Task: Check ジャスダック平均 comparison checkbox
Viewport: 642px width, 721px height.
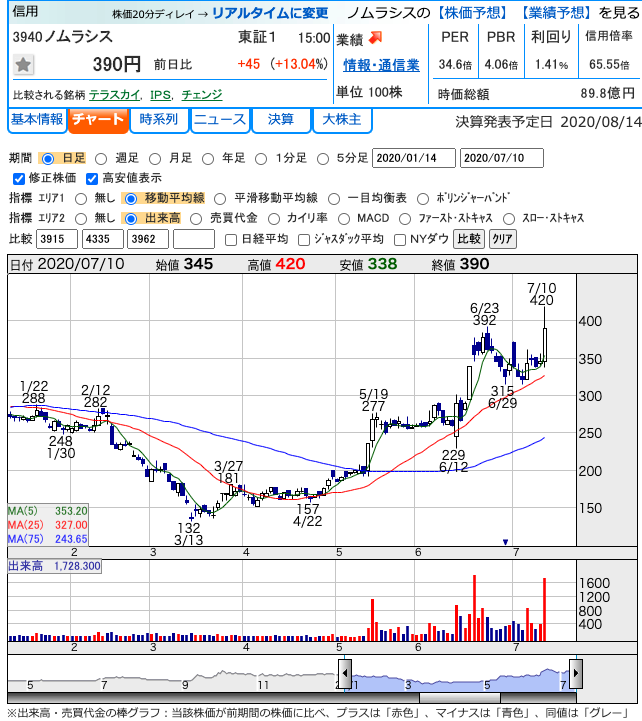Action: click(304, 240)
